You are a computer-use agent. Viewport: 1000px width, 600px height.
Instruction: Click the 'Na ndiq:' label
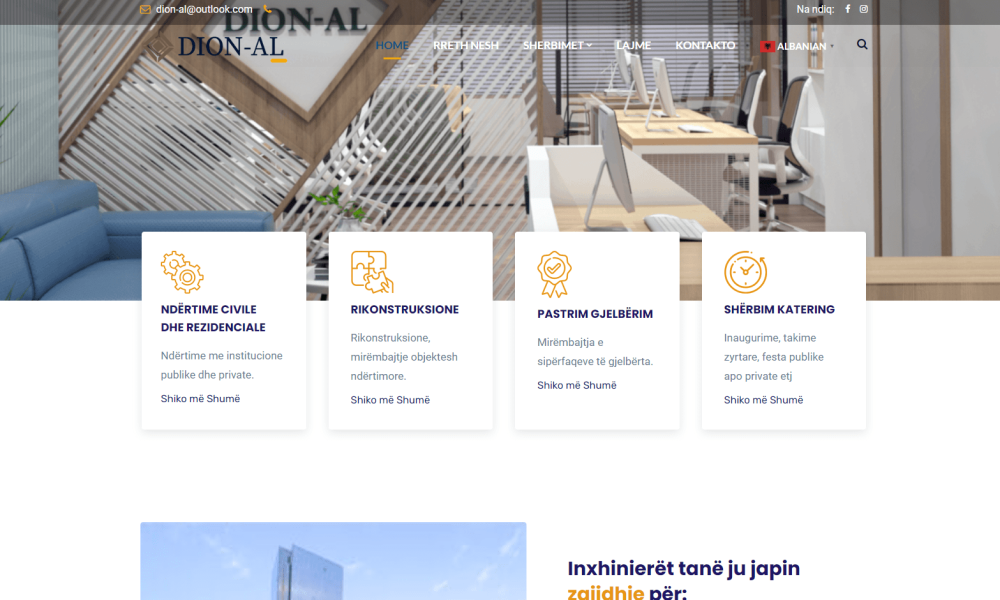(815, 9)
